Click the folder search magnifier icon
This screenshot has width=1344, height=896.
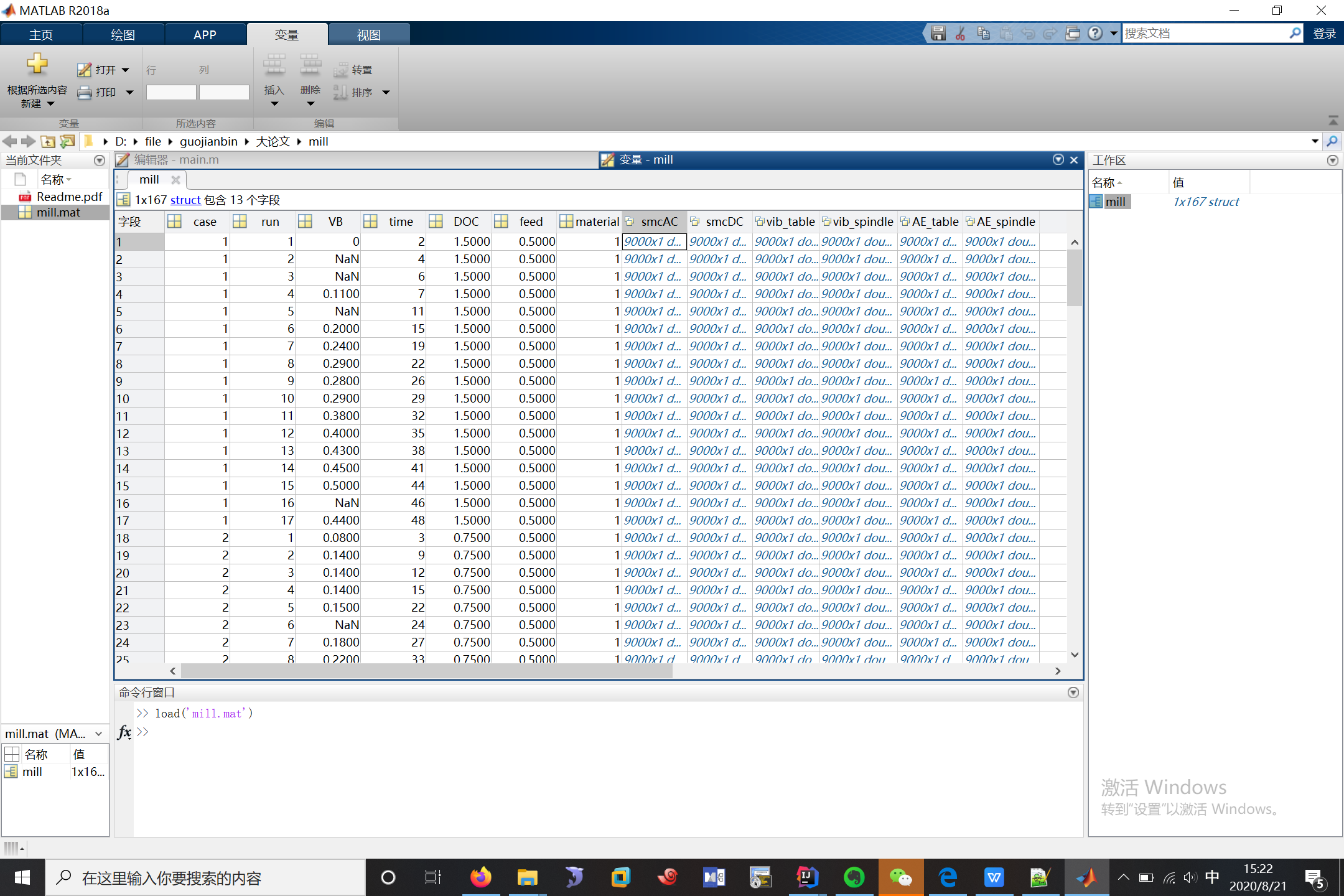[1332, 142]
